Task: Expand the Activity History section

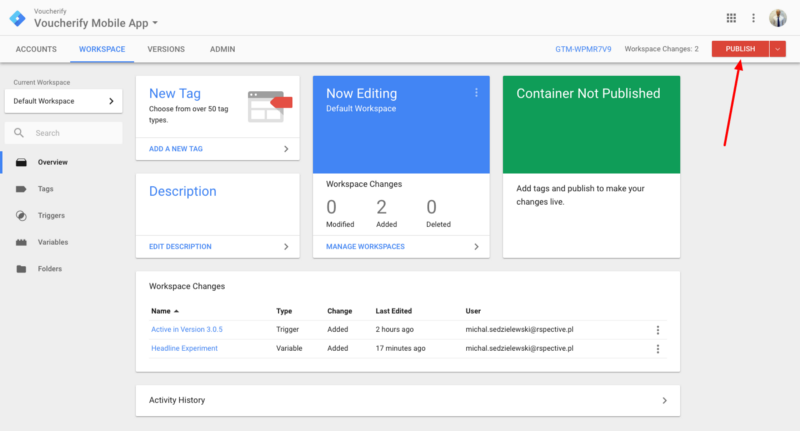Action: tap(408, 400)
